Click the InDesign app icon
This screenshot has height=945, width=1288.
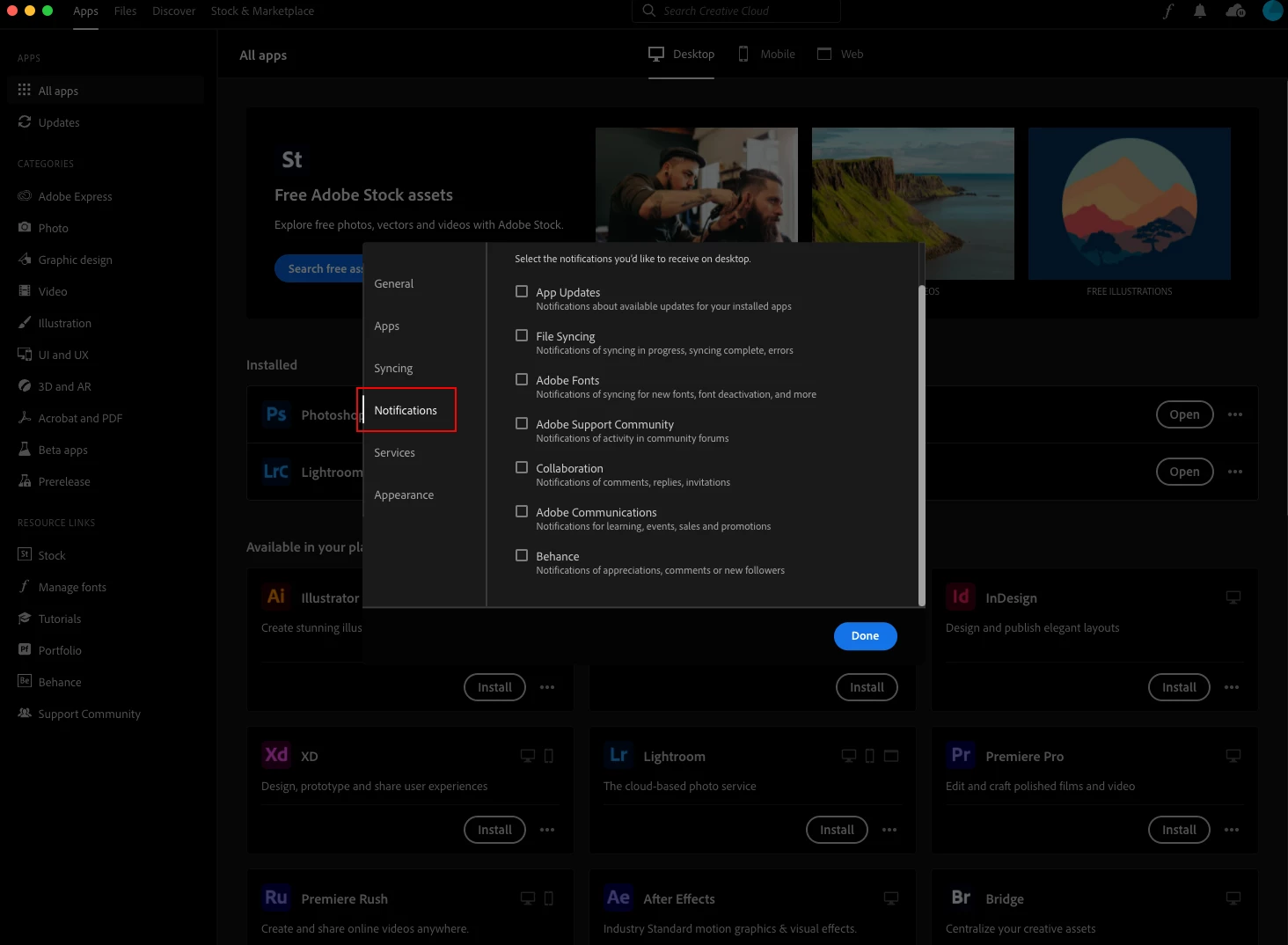pos(961,597)
